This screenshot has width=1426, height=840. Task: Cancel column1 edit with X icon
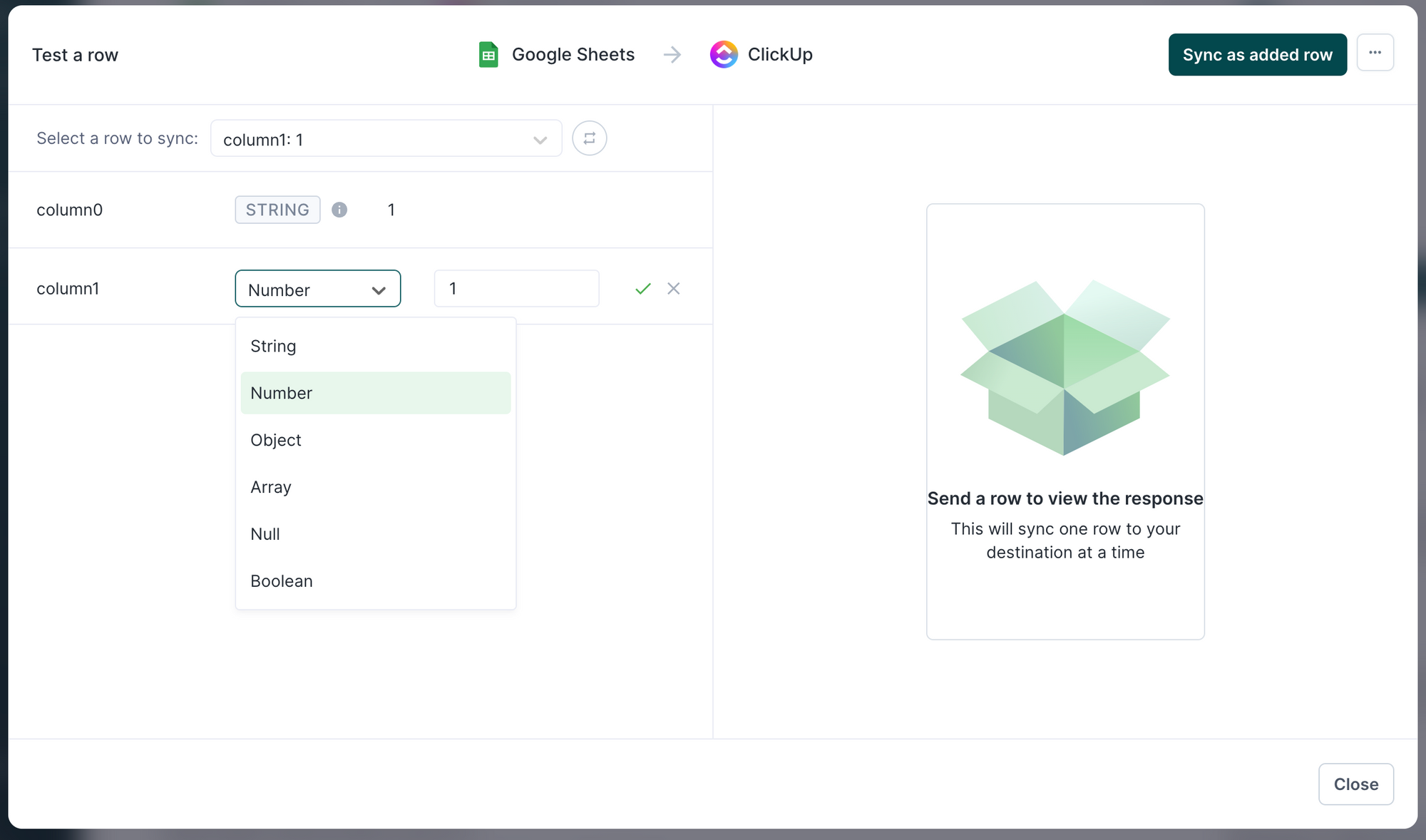tap(674, 289)
